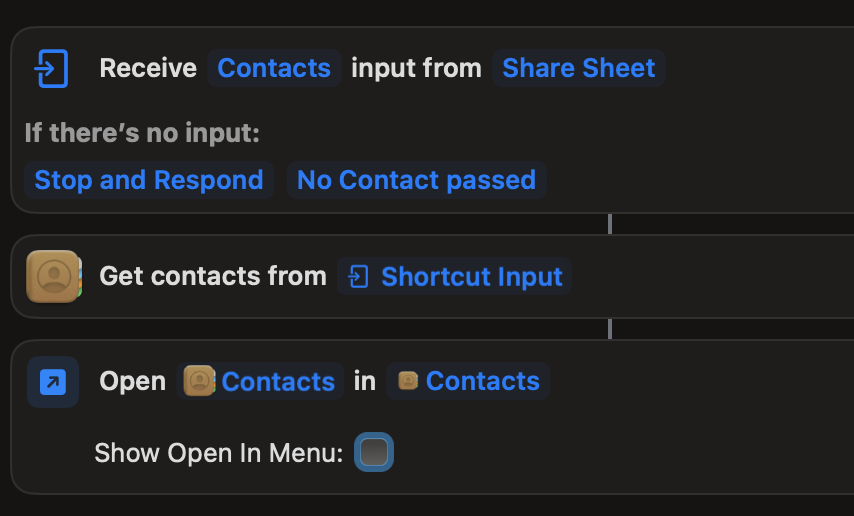Click the tiny Contacts app icon after "in"
The image size is (854, 516).
(x=407, y=381)
